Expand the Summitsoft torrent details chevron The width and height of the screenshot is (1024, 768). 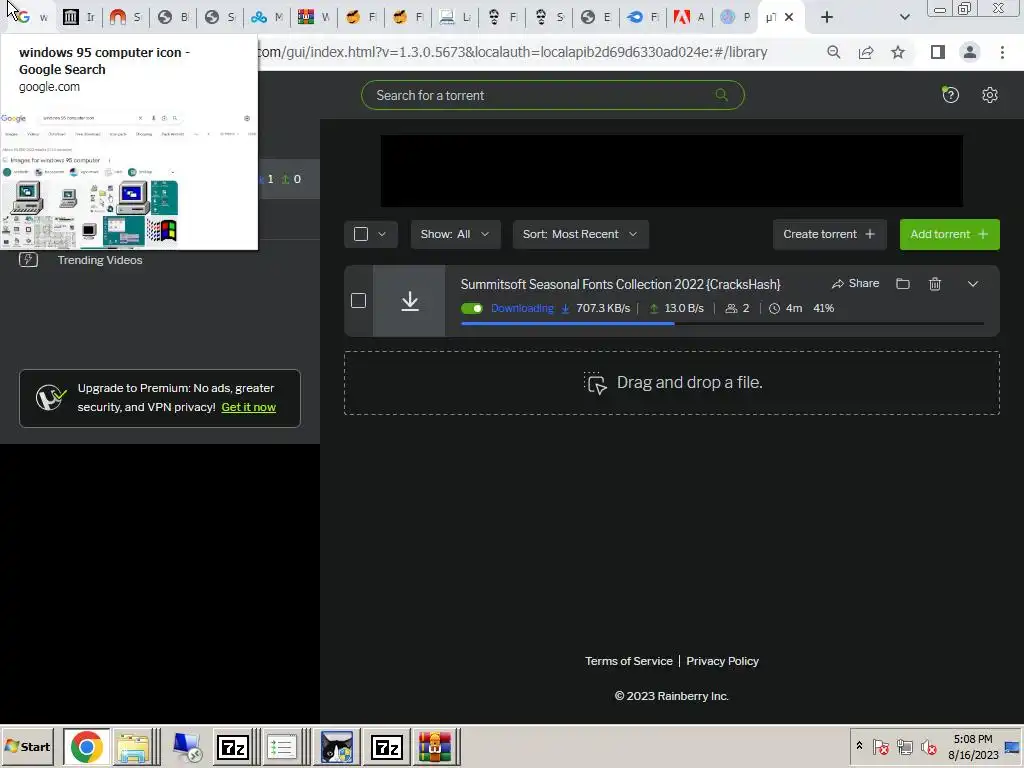click(972, 283)
